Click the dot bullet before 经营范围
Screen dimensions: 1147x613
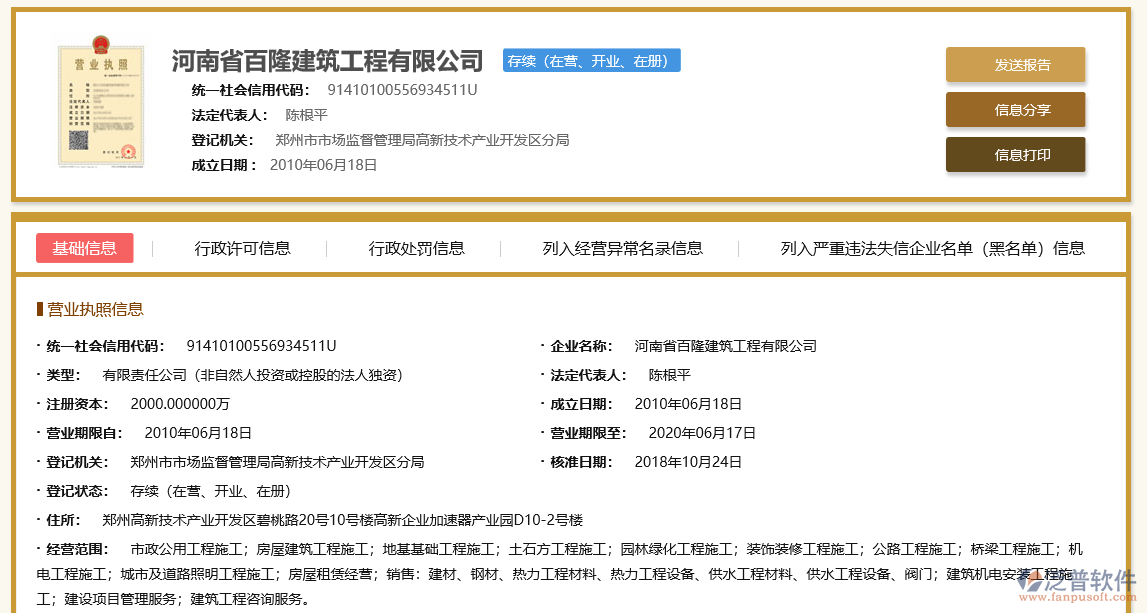click(x=36, y=548)
